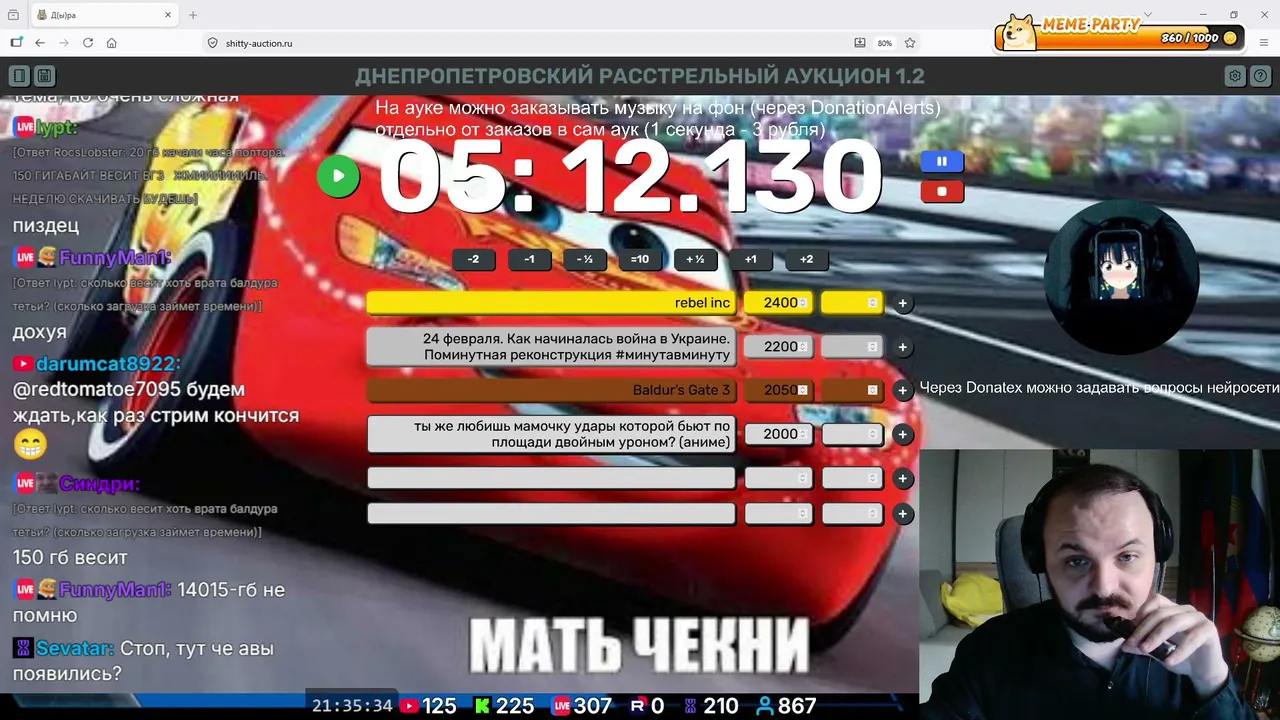Open the browser application menu (hamburger)
This screenshot has width=1280, height=720.
tap(1264, 43)
